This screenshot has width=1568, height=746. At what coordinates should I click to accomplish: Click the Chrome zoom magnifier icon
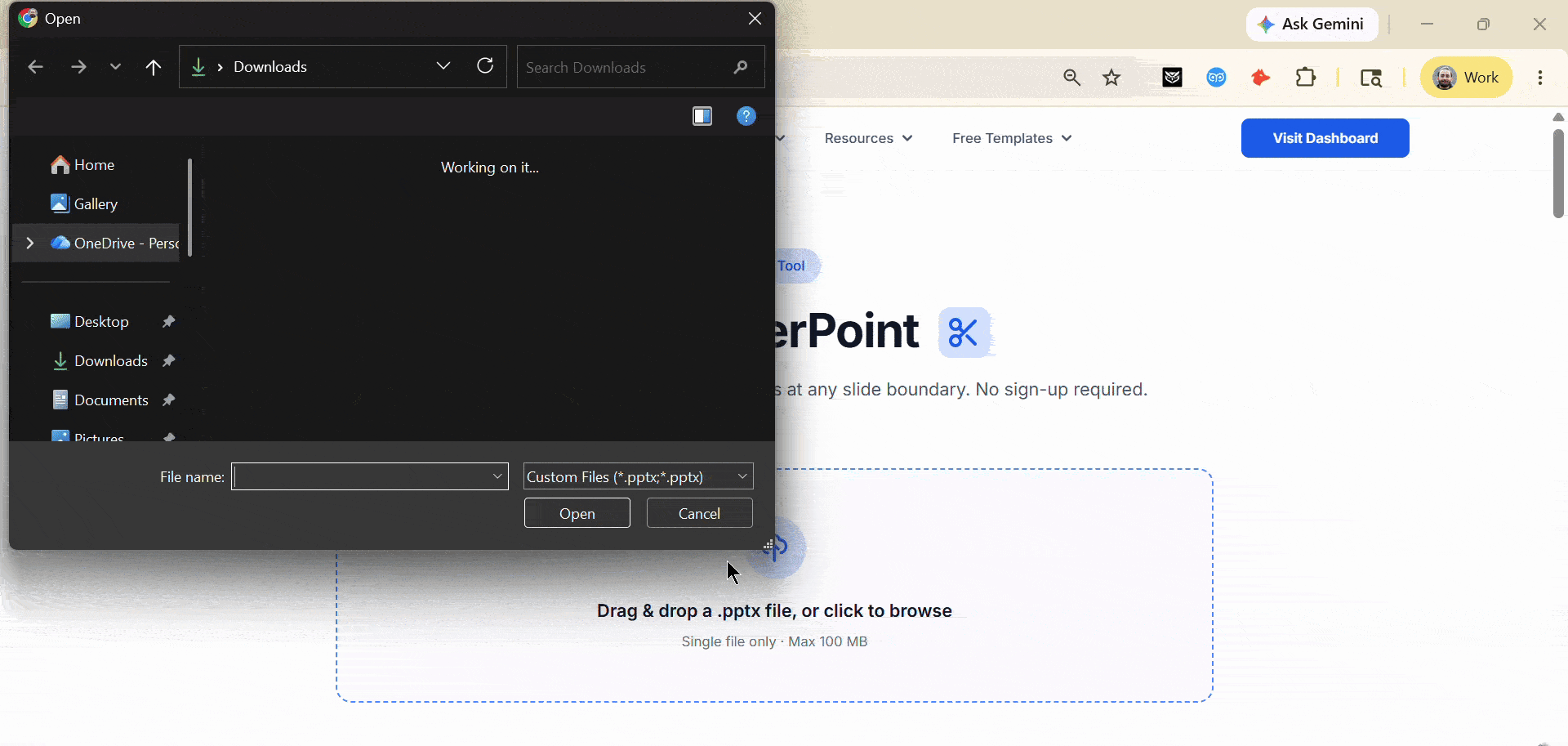click(x=1072, y=78)
